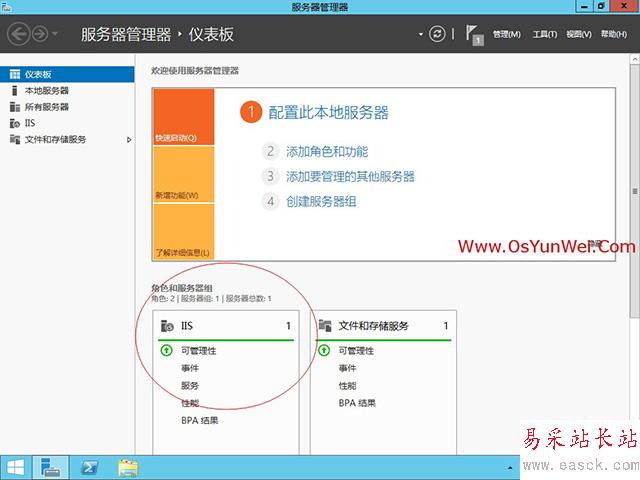The height and width of the screenshot is (480, 640).
Task: Click the IIS role tile icon
Action: [x=167, y=326]
